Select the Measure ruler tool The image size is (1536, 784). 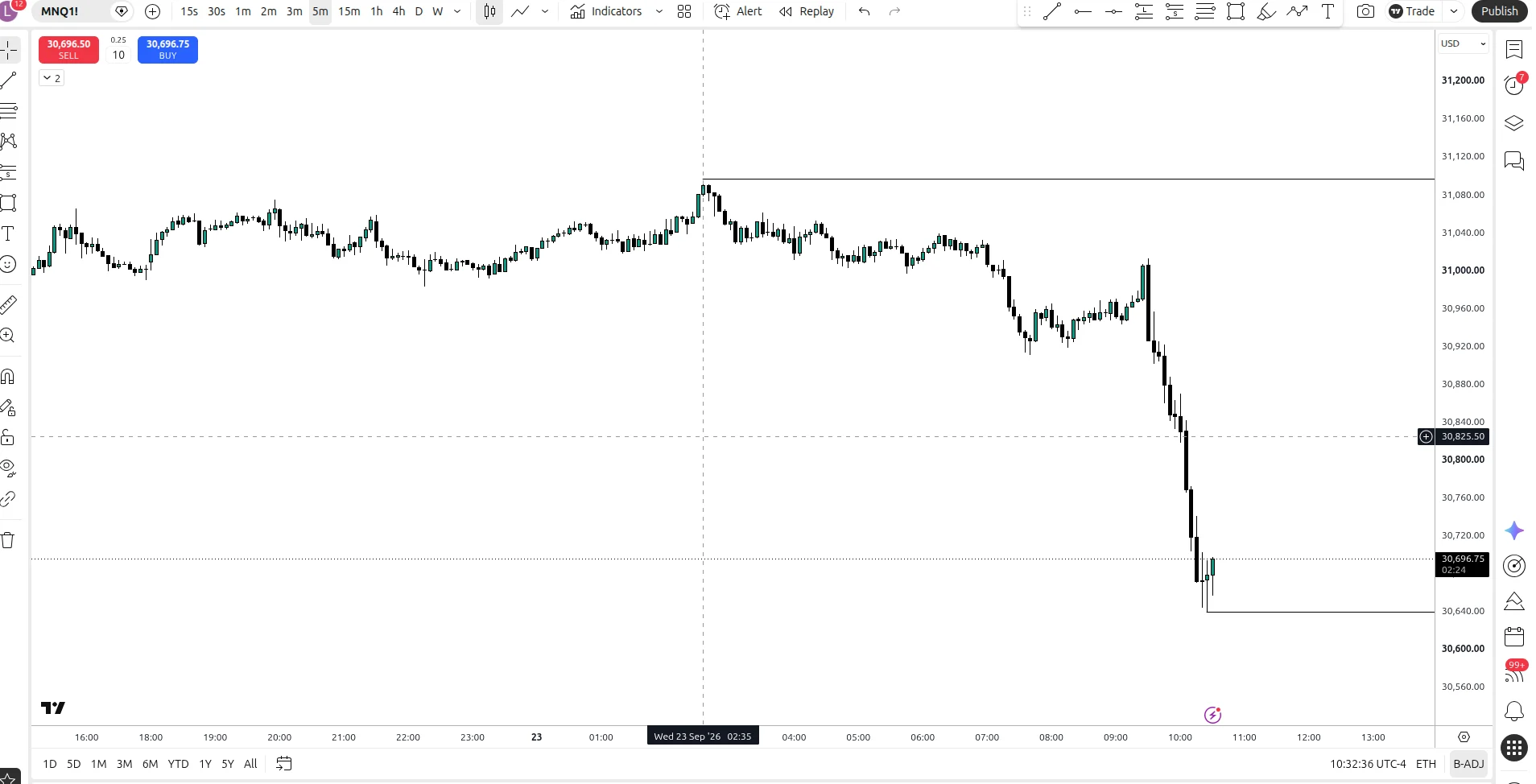pos(8,304)
